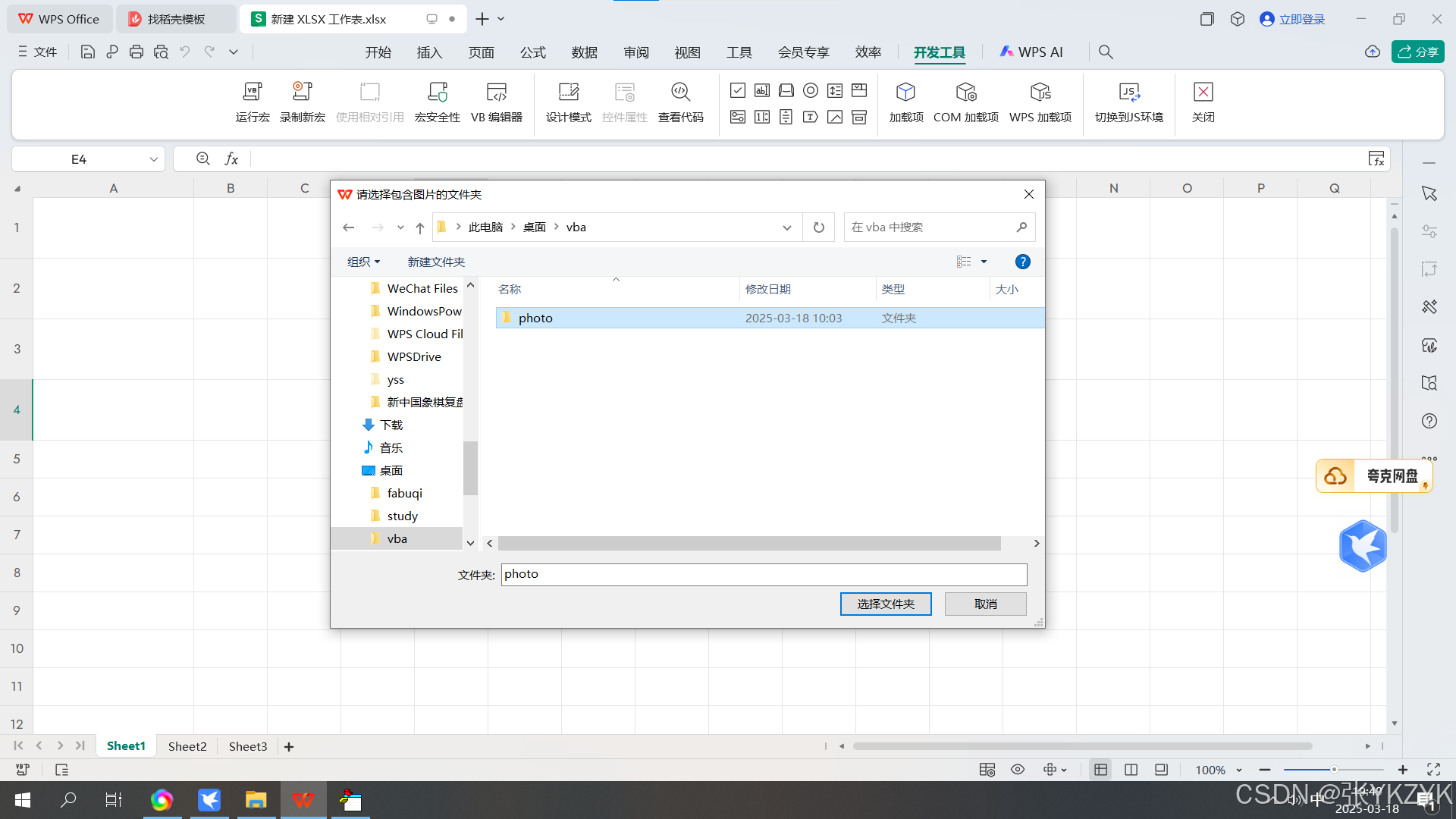Click 切换到JS环境 icon

[1128, 93]
